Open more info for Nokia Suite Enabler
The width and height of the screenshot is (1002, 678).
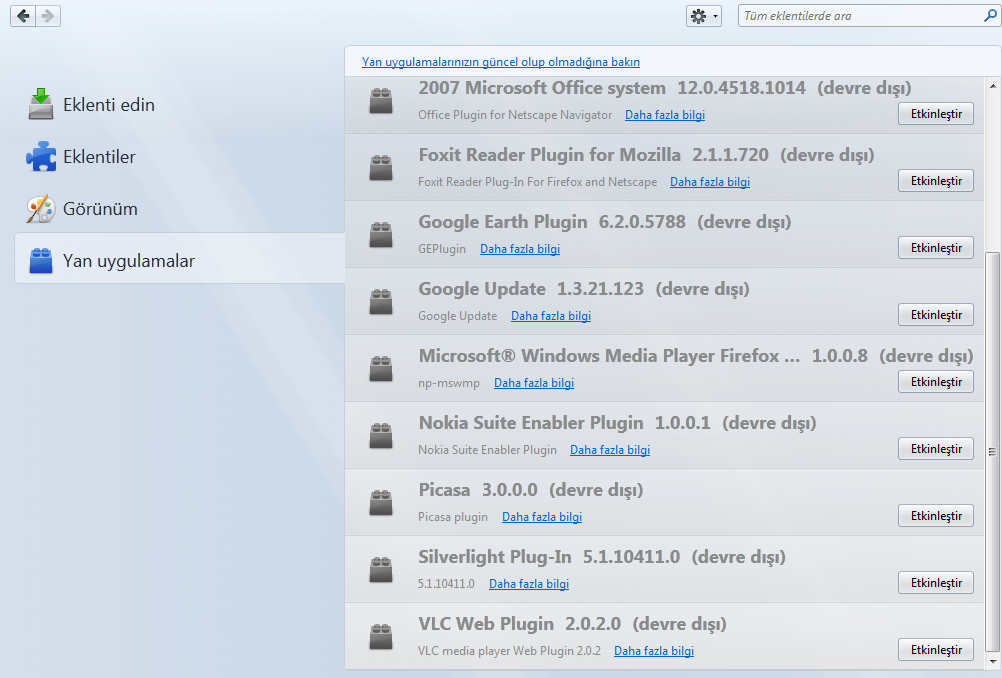coord(610,451)
